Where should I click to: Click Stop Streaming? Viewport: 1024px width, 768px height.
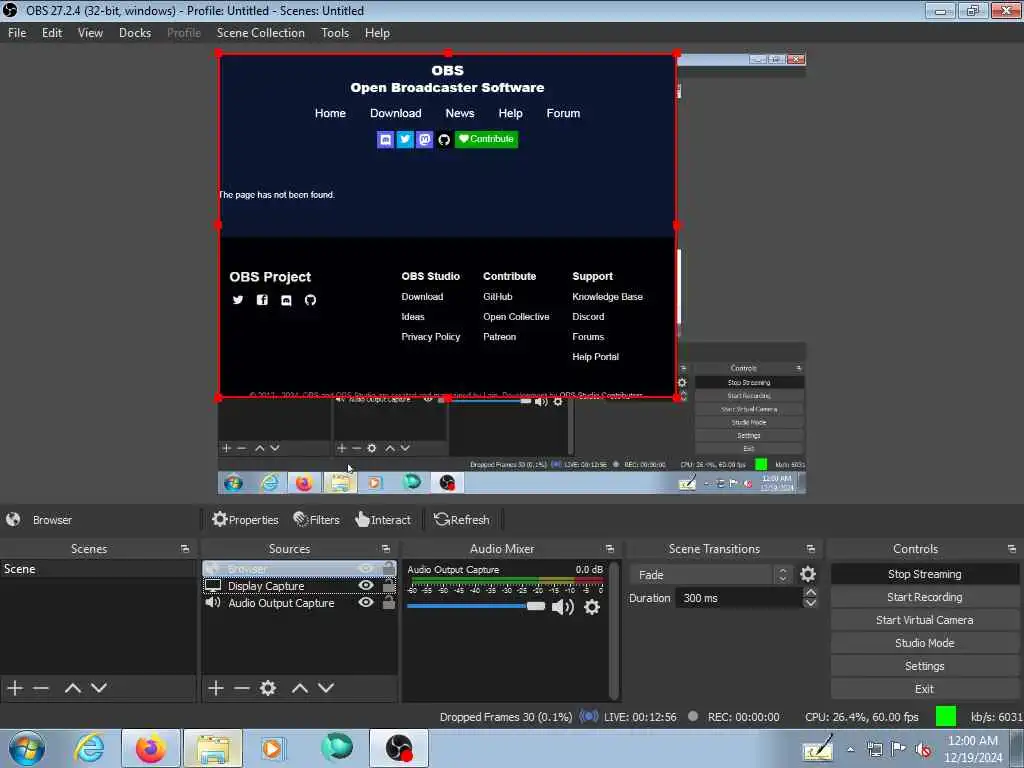924,574
